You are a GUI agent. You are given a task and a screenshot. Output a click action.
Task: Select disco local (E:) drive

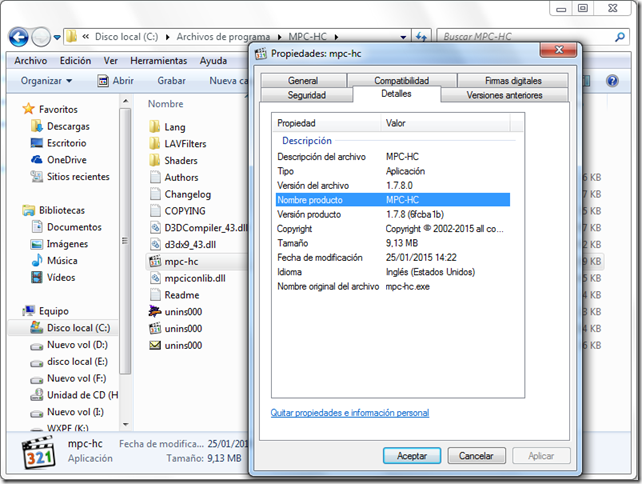[x=69, y=361]
